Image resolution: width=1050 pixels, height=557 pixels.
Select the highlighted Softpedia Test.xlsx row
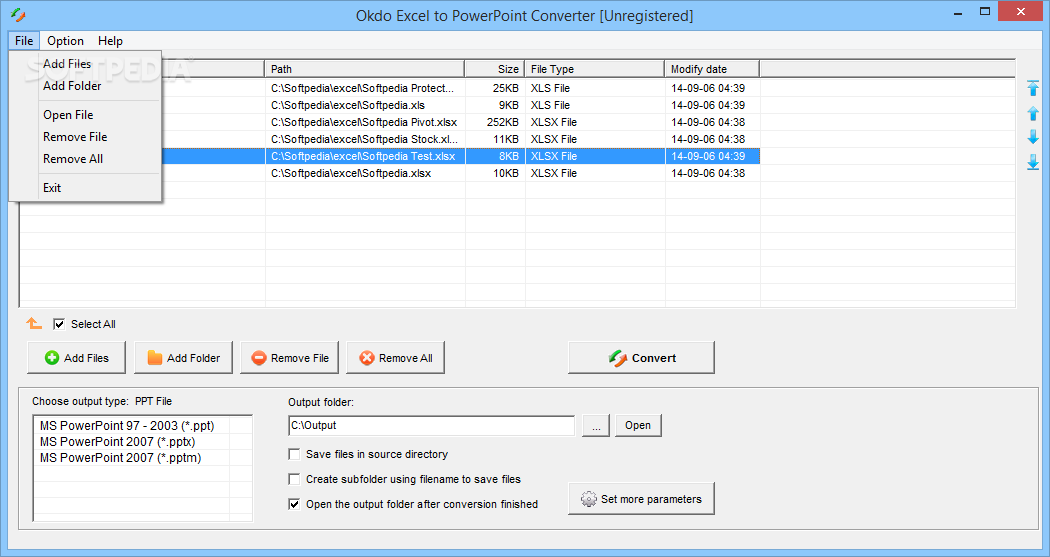(x=390, y=156)
